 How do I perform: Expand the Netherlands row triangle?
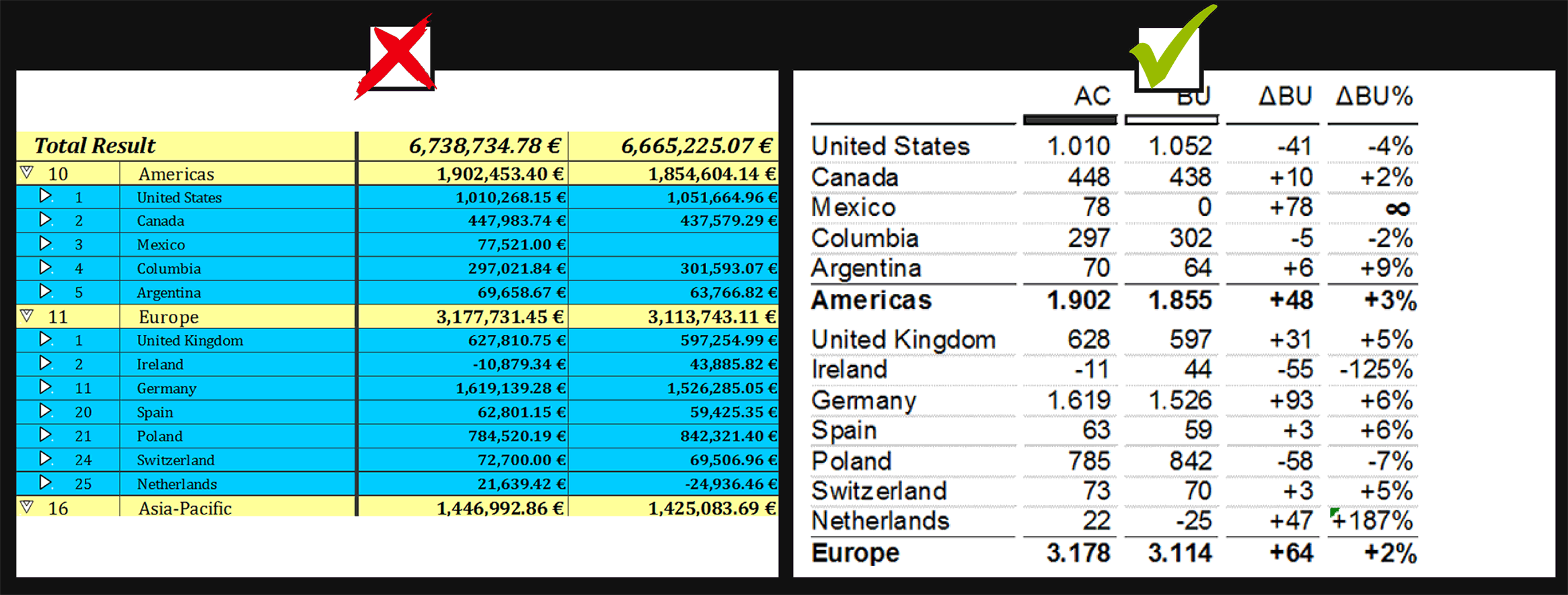45,483
